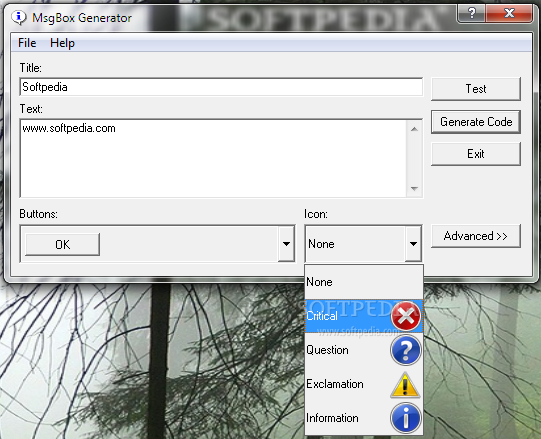
Task: Click the text area scroll down arrow
Action: [414, 188]
